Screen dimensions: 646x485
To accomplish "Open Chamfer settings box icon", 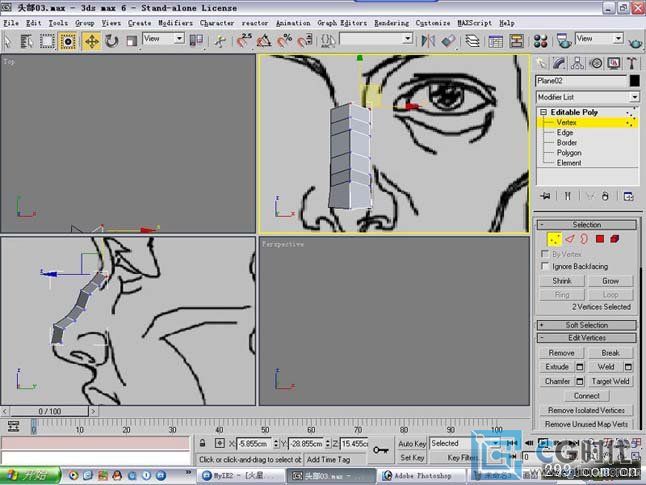I will pos(580,382).
